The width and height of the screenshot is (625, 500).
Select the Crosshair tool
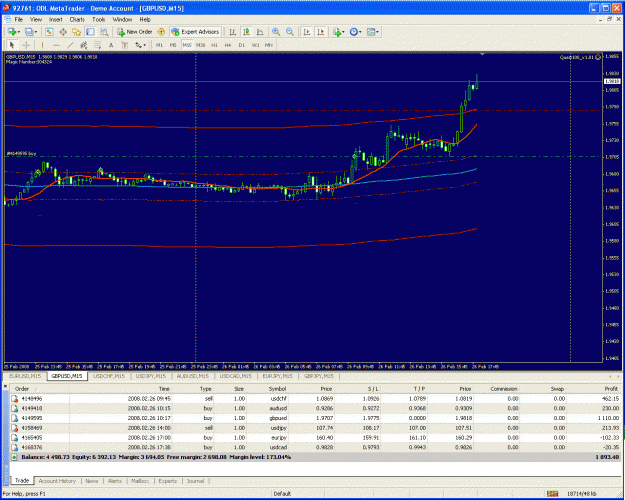pyautogui.click(x=26, y=45)
